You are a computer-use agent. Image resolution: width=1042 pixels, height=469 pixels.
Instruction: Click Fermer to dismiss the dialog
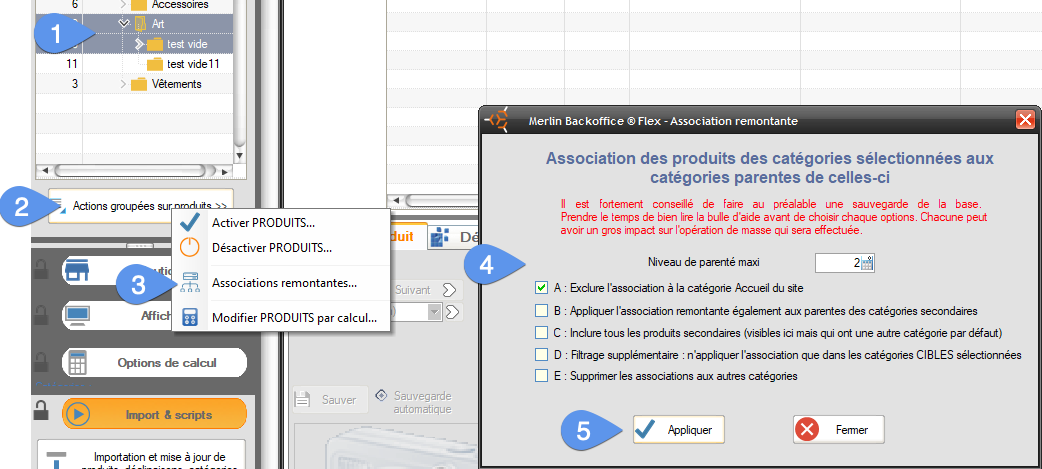coord(838,430)
